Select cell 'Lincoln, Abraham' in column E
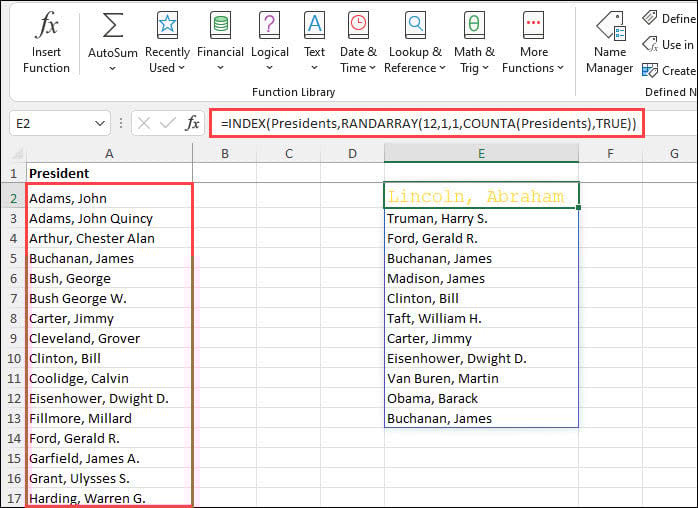698x508 pixels. tap(481, 195)
